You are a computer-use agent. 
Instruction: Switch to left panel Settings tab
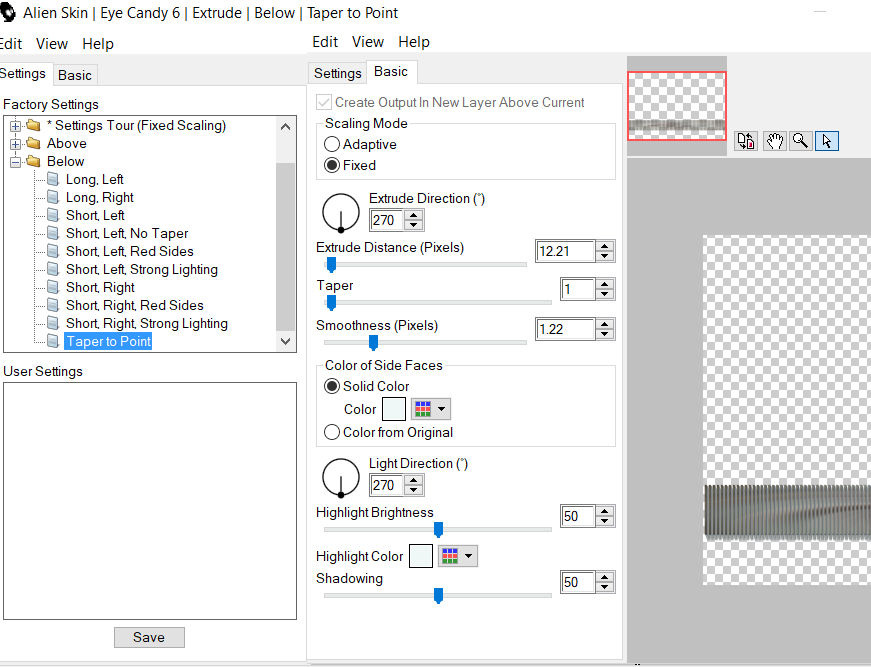click(23, 73)
